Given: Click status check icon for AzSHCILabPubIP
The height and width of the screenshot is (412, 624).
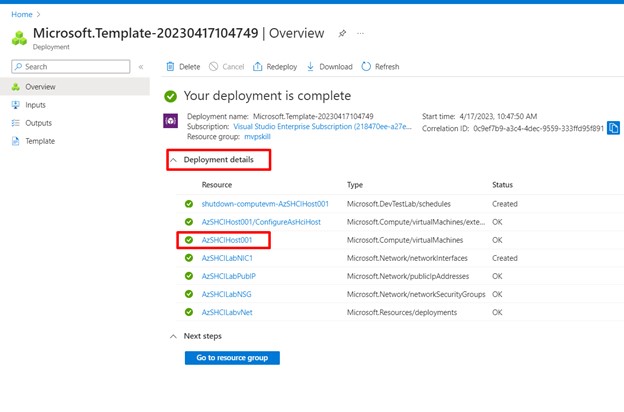Looking at the screenshot, I should [189, 276].
